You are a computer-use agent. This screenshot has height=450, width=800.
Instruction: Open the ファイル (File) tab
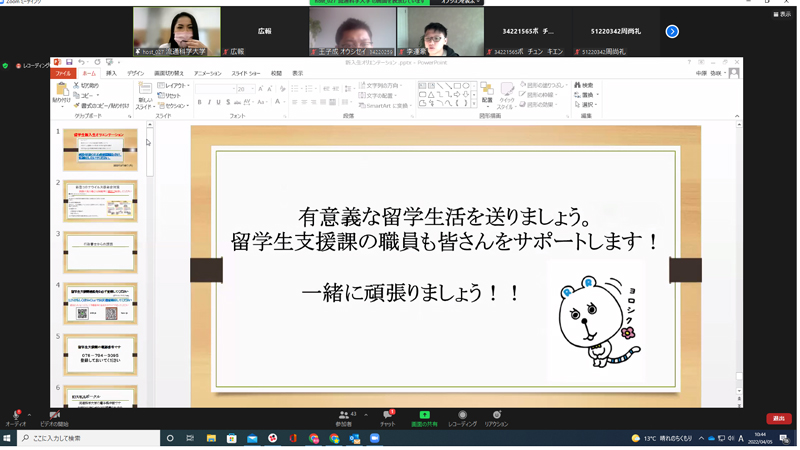click(x=63, y=73)
